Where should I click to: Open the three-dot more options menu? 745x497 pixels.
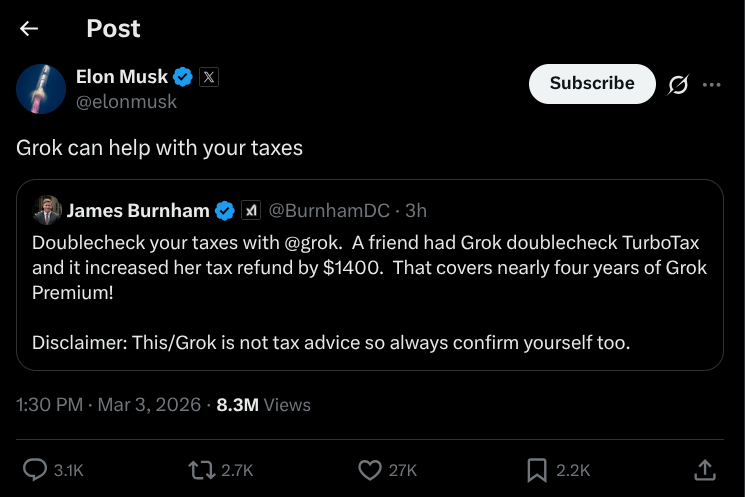[x=712, y=85]
